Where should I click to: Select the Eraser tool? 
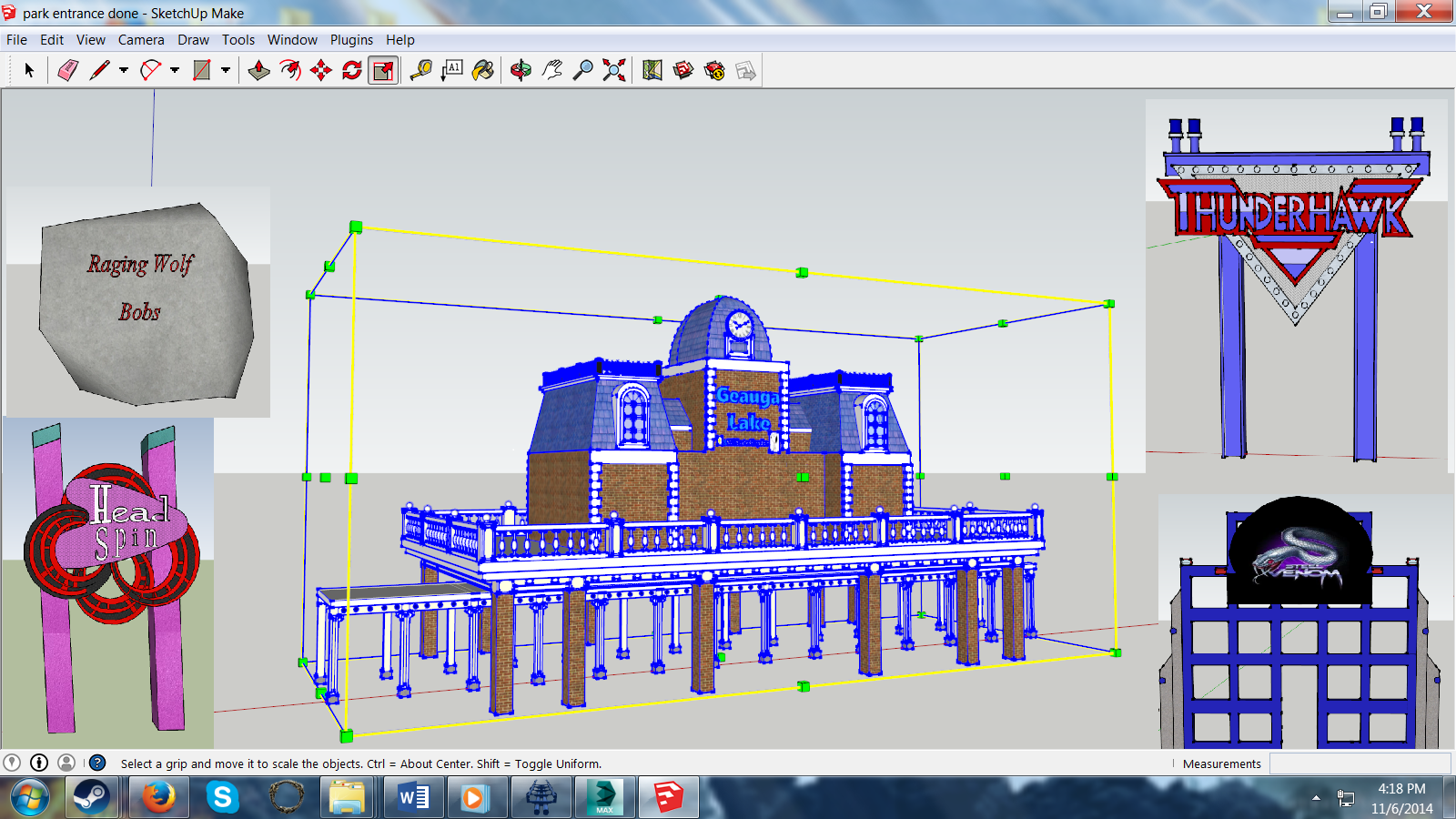coord(67,70)
